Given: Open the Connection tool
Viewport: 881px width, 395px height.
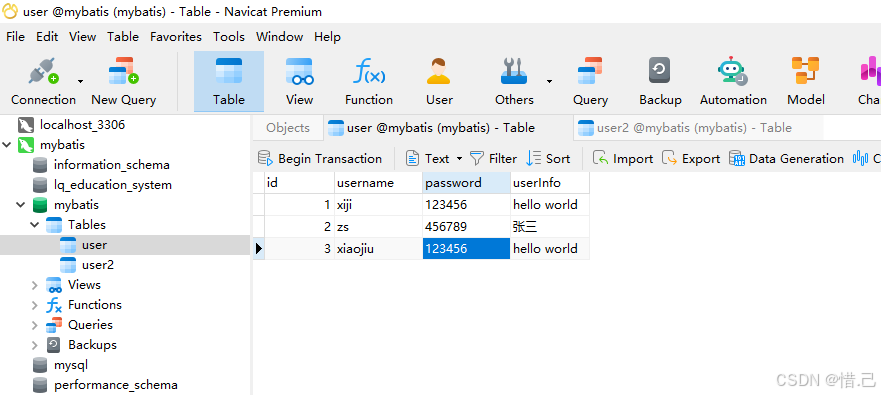Looking at the screenshot, I should tap(43, 81).
